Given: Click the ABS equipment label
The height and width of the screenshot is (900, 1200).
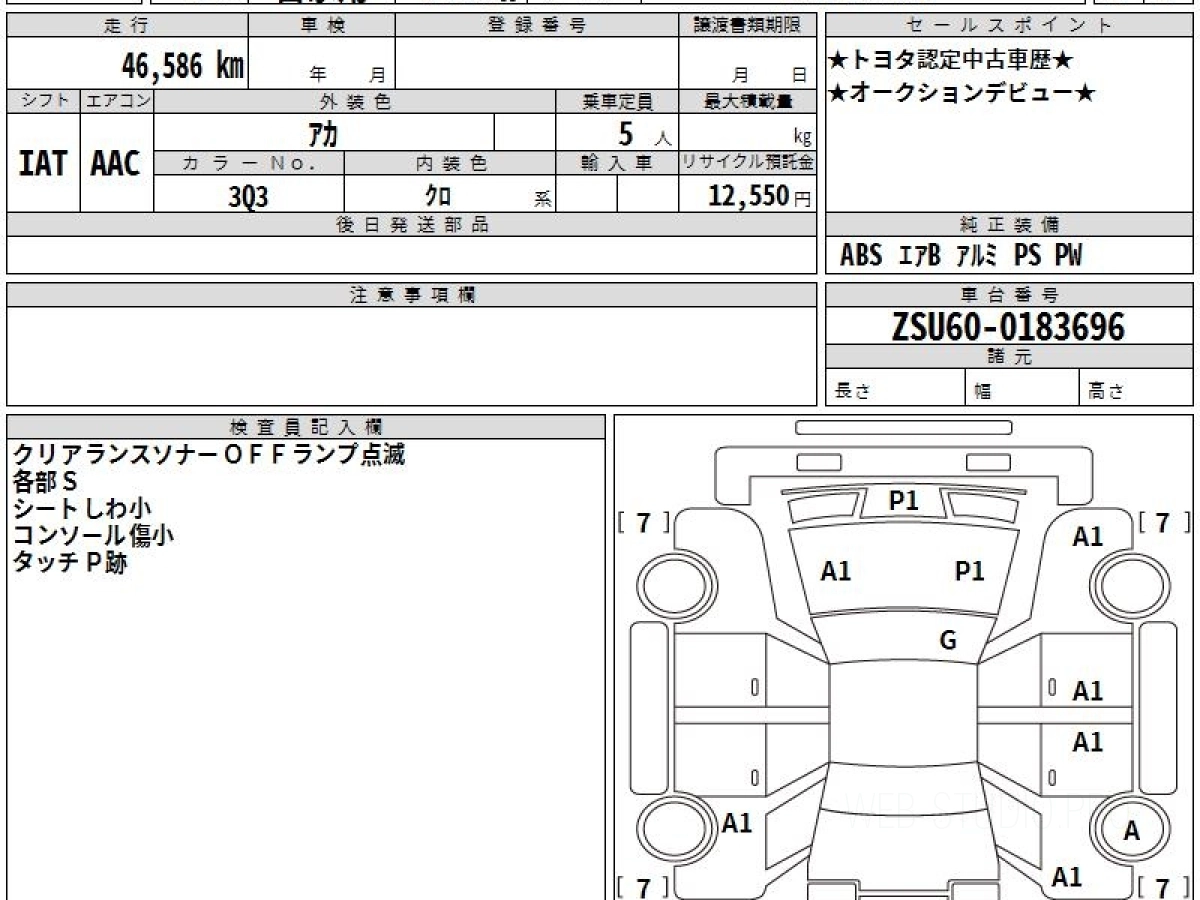Looking at the screenshot, I should [x=861, y=257].
